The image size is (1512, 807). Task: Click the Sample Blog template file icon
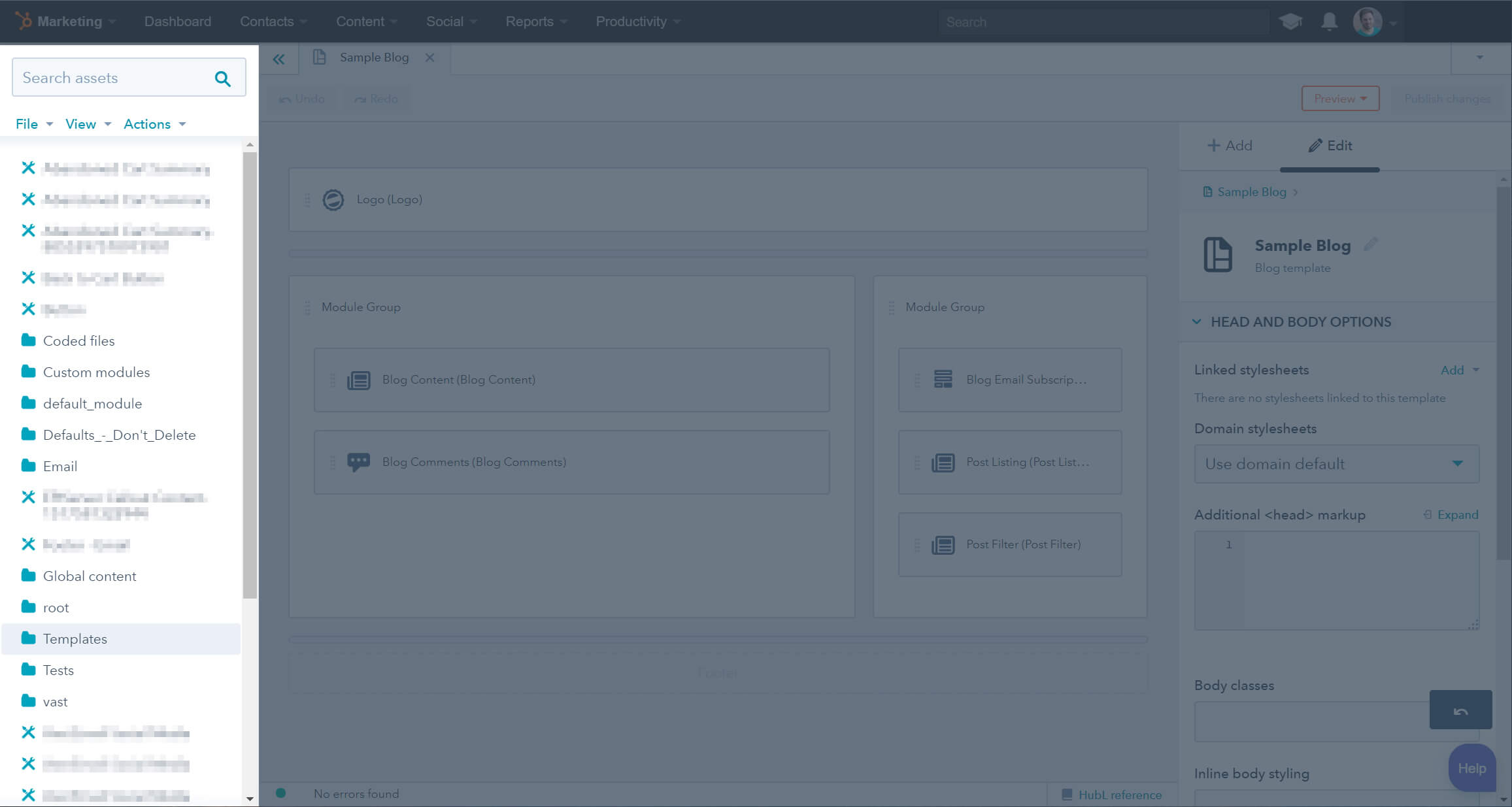[x=1218, y=254]
